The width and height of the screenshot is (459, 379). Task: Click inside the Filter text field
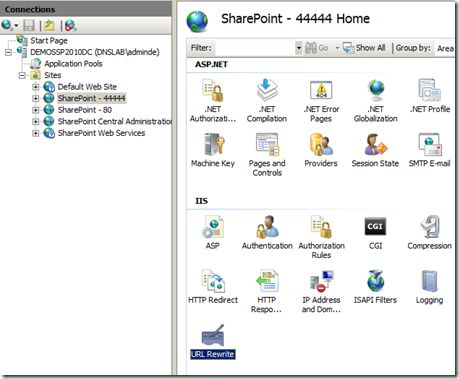pyautogui.click(x=255, y=48)
